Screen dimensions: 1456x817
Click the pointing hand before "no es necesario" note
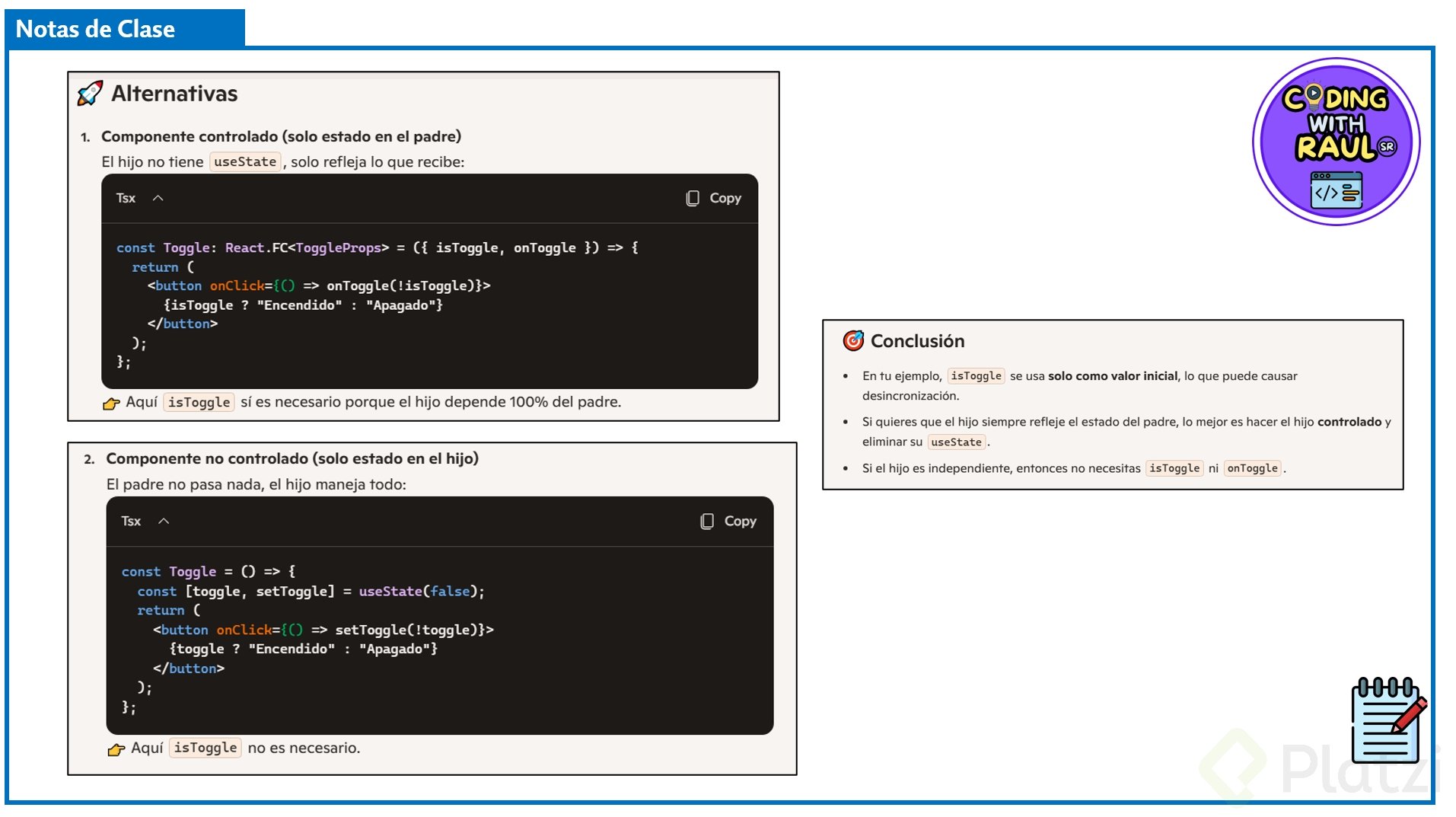pyautogui.click(x=116, y=749)
